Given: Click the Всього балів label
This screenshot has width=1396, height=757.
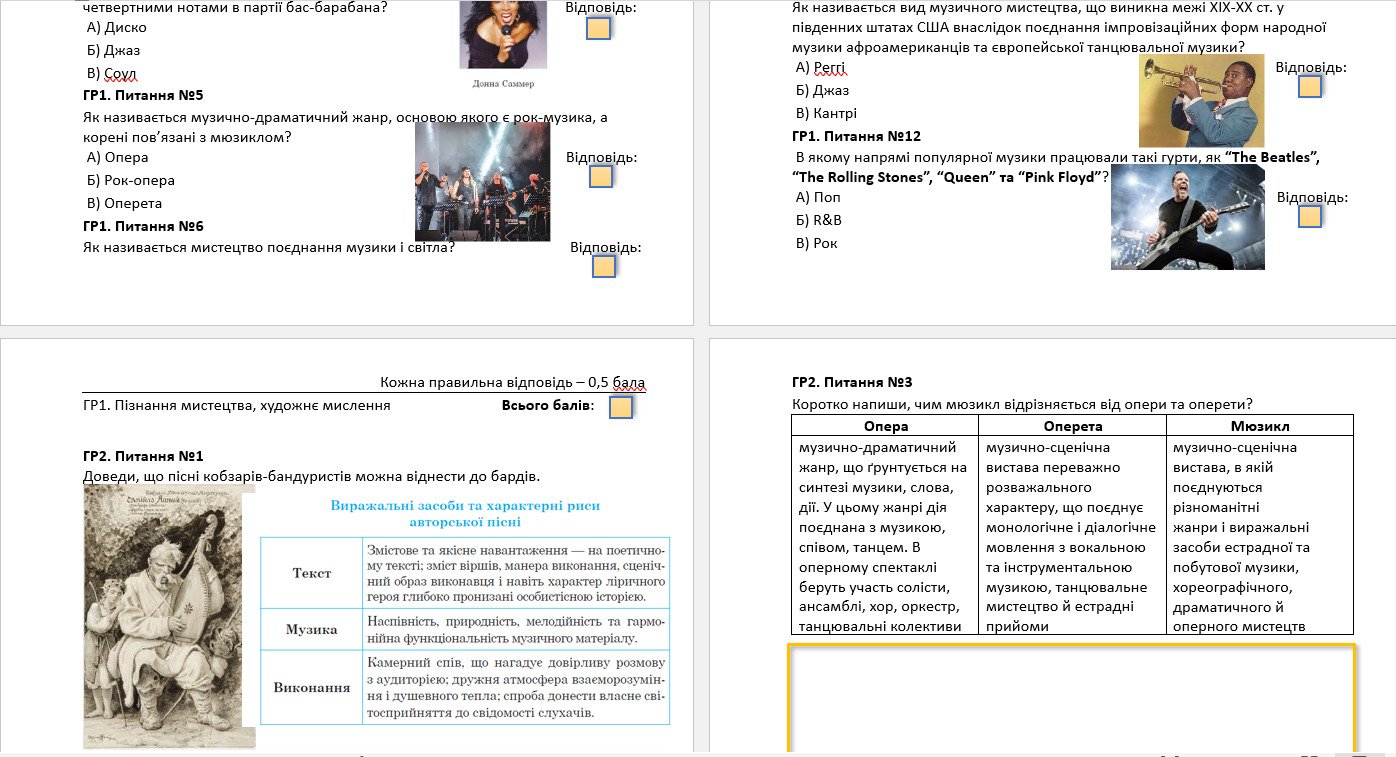Looking at the screenshot, I should [x=548, y=405].
